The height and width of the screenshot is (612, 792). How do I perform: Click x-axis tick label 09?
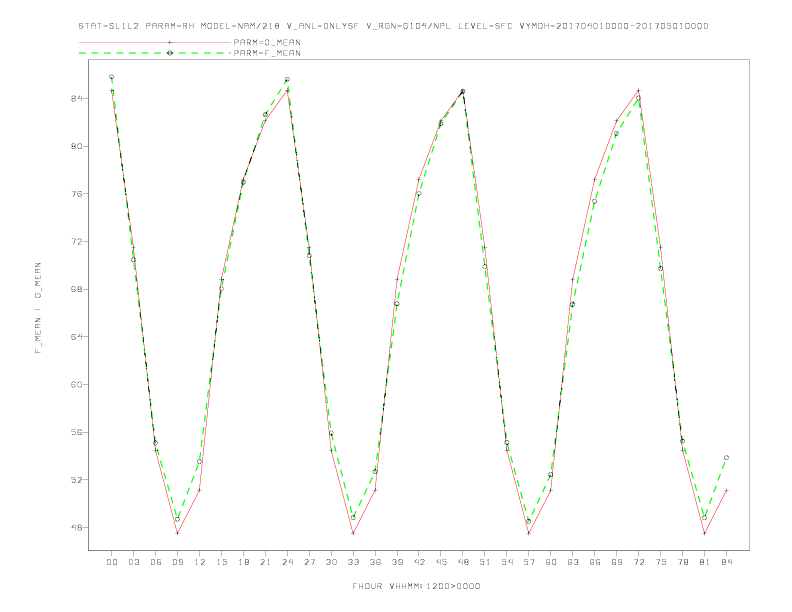tap(178, 562)
